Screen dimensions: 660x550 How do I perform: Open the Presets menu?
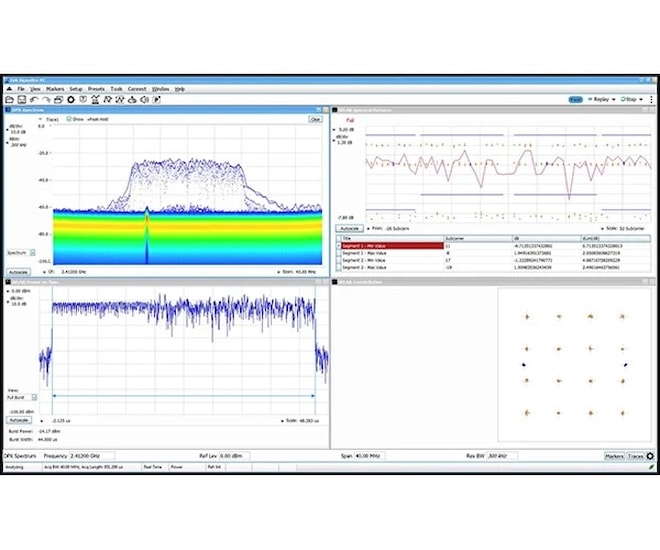click(x=96, y=88)
